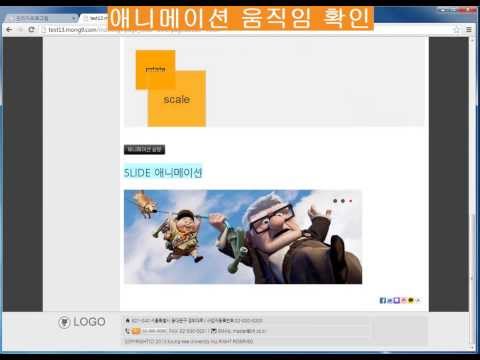Click the browser back arrow
This screenshot has height=360, width=480.
pyautogui.click(x=9, y=30)
